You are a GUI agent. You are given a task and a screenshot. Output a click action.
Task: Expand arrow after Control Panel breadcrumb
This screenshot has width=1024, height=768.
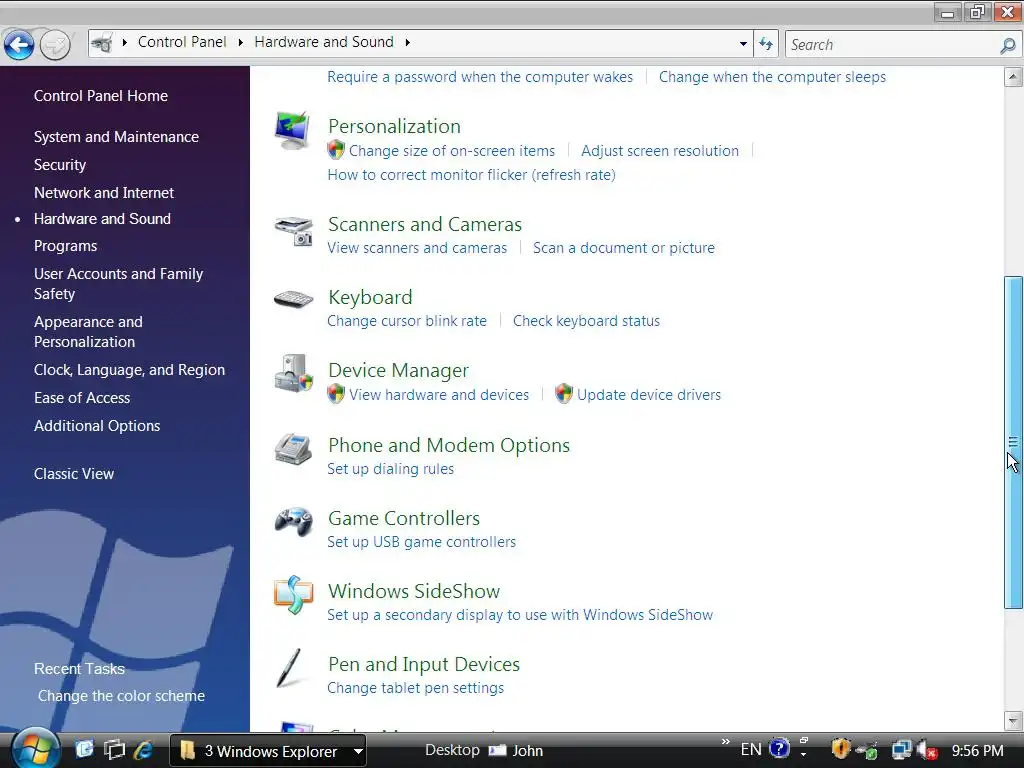click(240, 42)
